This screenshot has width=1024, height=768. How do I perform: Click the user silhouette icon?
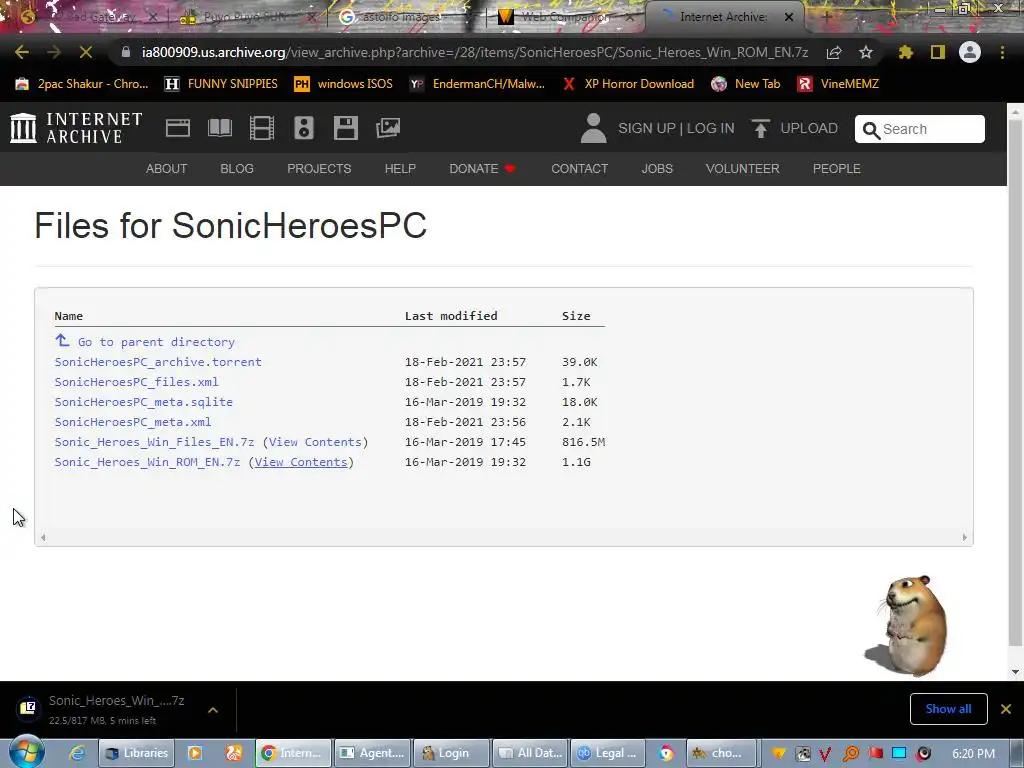pos(593,128)
